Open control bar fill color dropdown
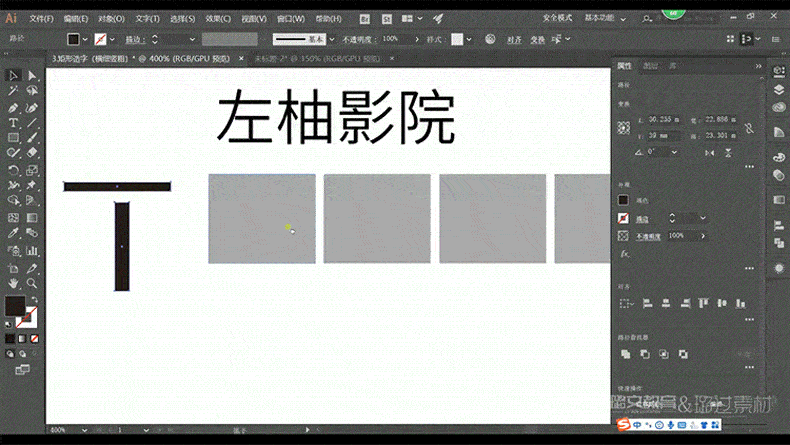 (85, 39)
